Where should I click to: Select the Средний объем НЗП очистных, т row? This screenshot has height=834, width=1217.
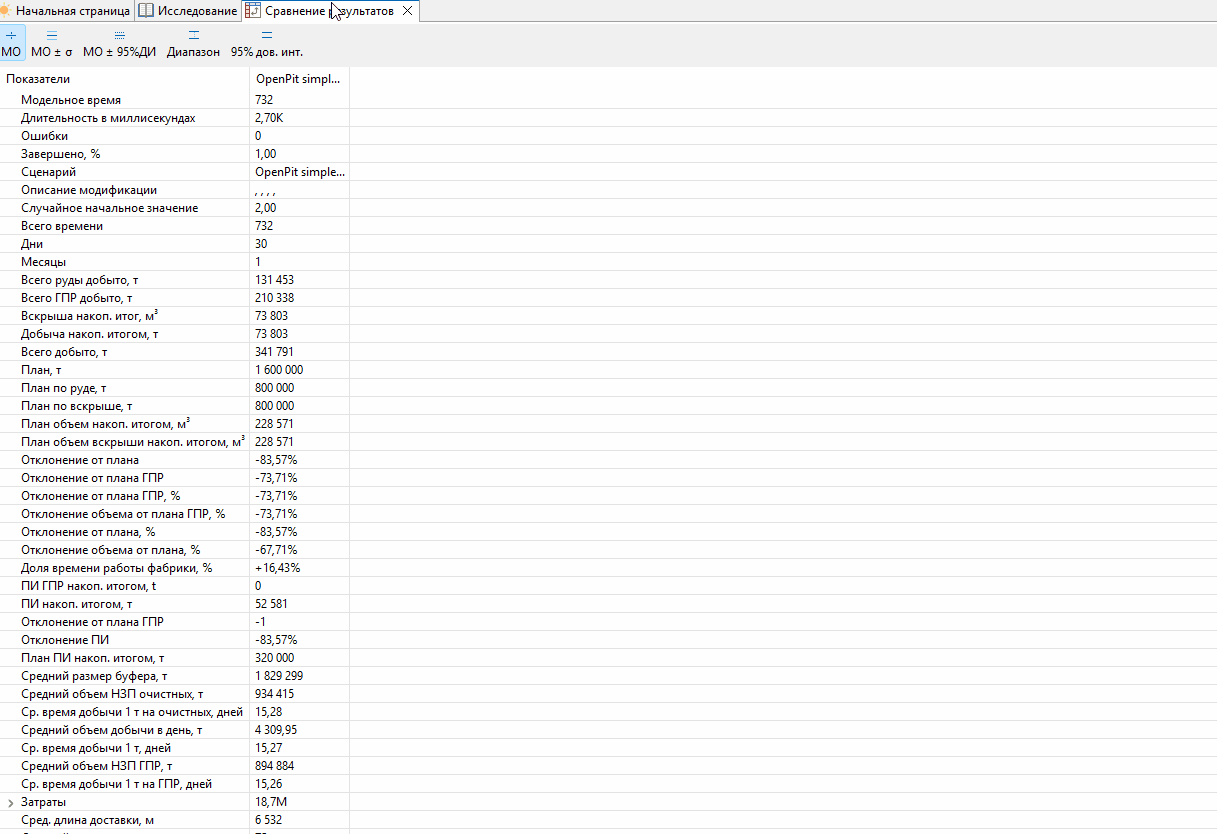point(175,694)
